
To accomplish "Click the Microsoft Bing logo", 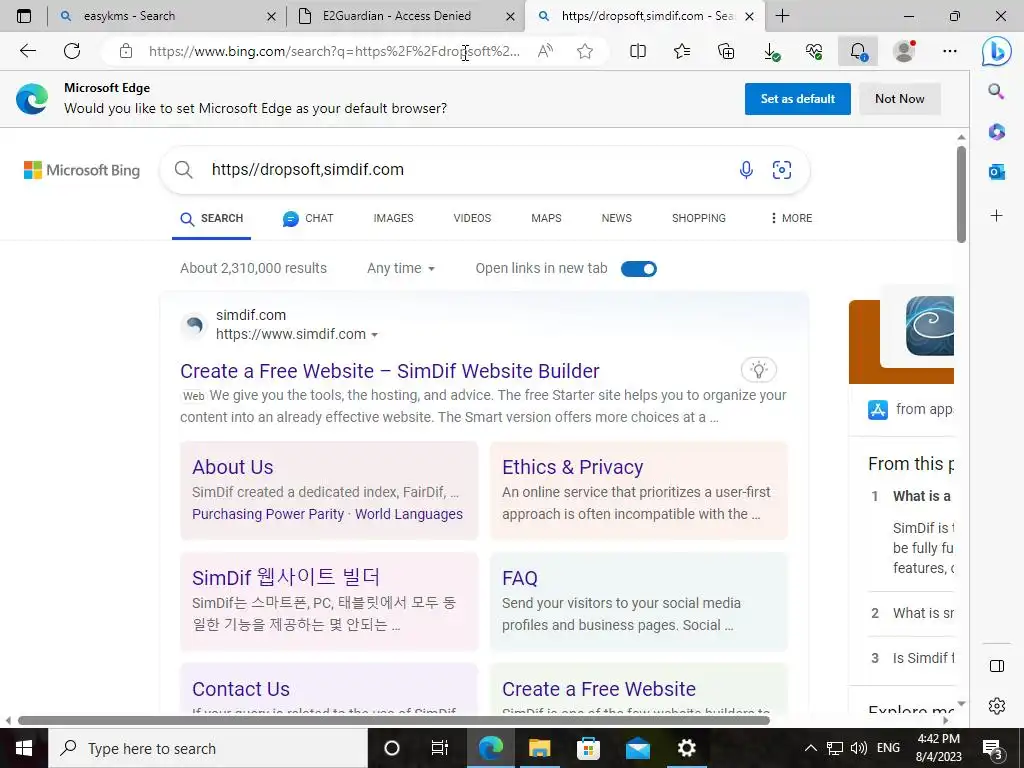I will (82, 170).
